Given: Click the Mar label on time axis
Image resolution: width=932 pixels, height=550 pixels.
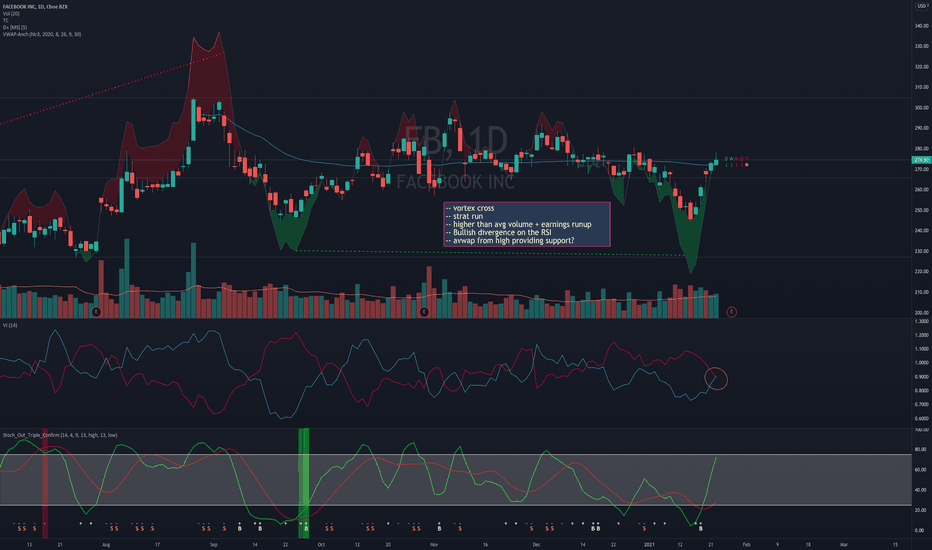Looking at the screenshot, I should coord(843,544).
